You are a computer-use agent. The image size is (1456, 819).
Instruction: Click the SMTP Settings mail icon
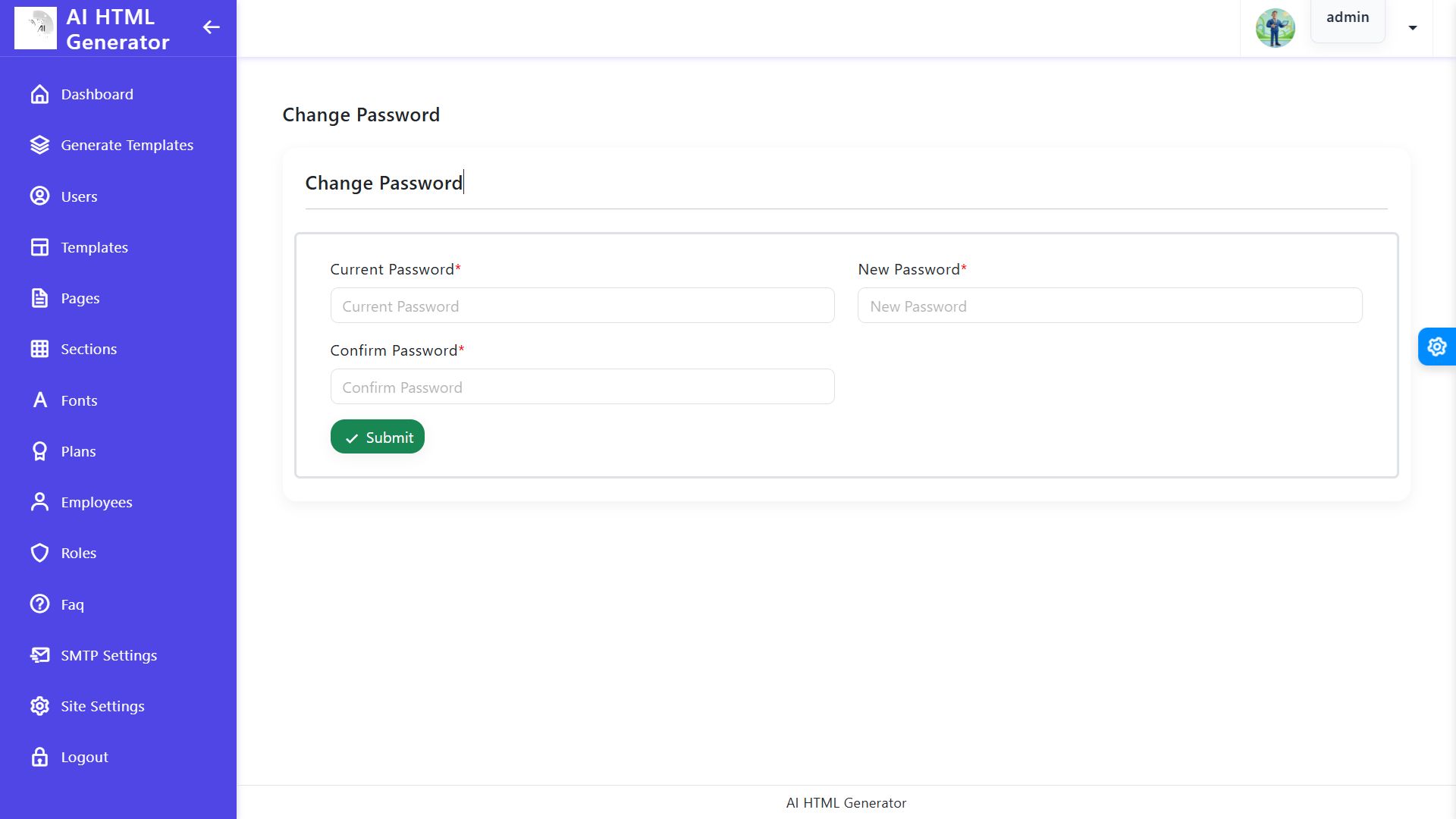pos(39,655)
